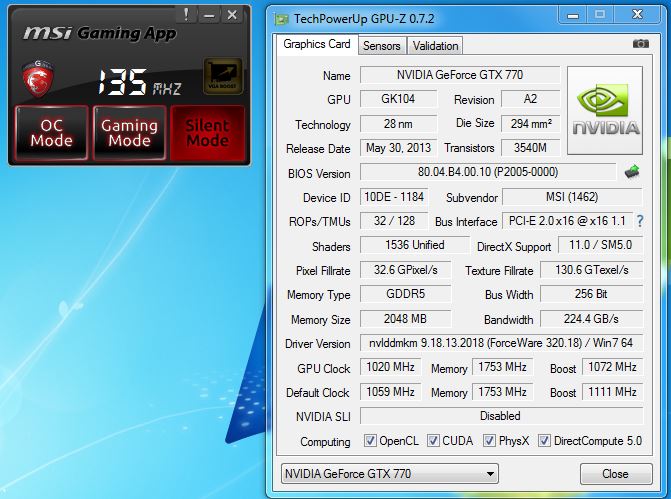Click the Bandwidth value 224.4 GB/s
Viewport: 671px width, 499px height.
[592, 319]
